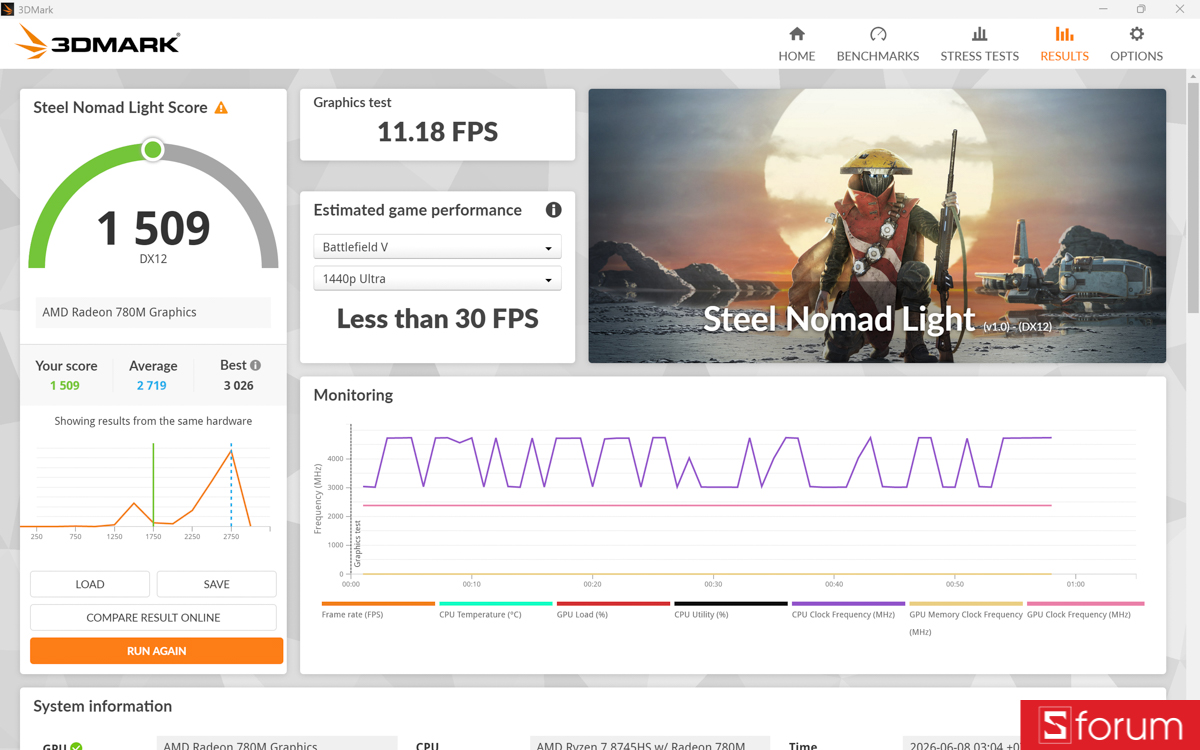Click your score value 1 509
Viewport: 1200px width, 750px height.
click(x=64, y=385)
